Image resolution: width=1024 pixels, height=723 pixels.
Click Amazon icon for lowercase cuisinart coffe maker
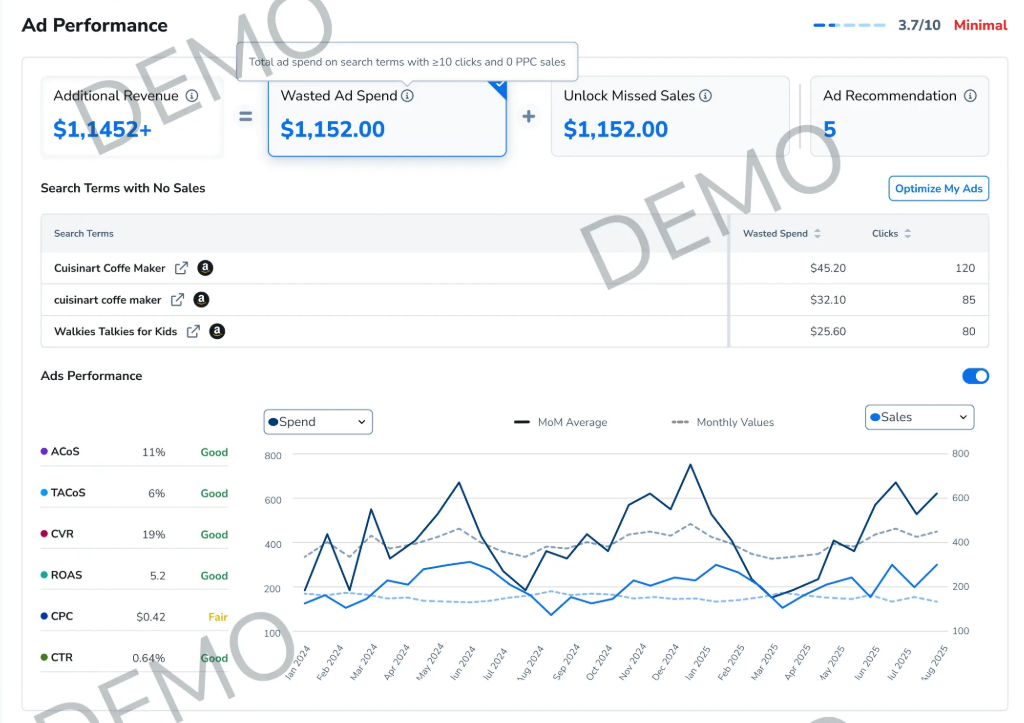point(201,300)
